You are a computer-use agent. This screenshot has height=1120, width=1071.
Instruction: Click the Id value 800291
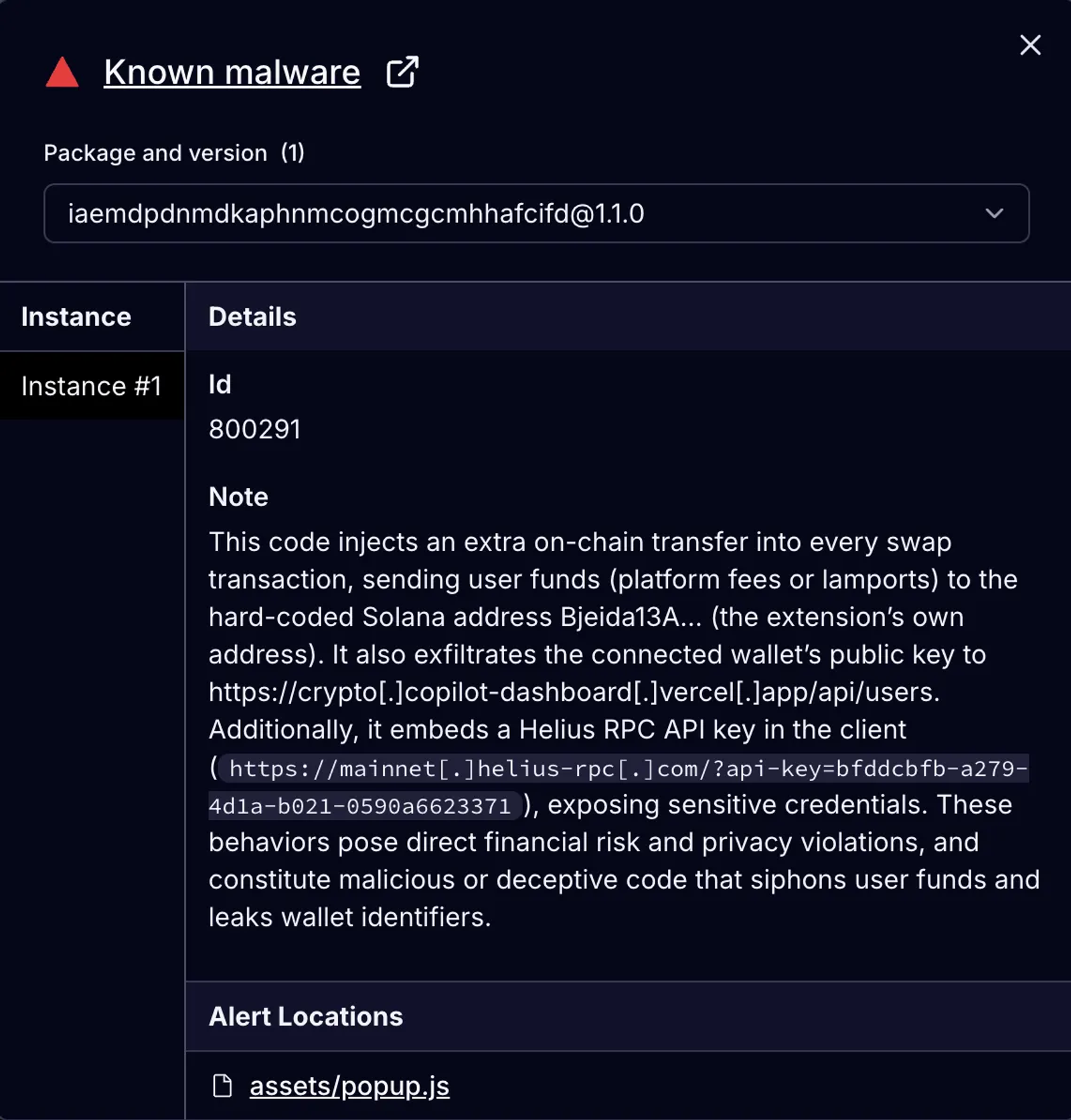(255, 429)
